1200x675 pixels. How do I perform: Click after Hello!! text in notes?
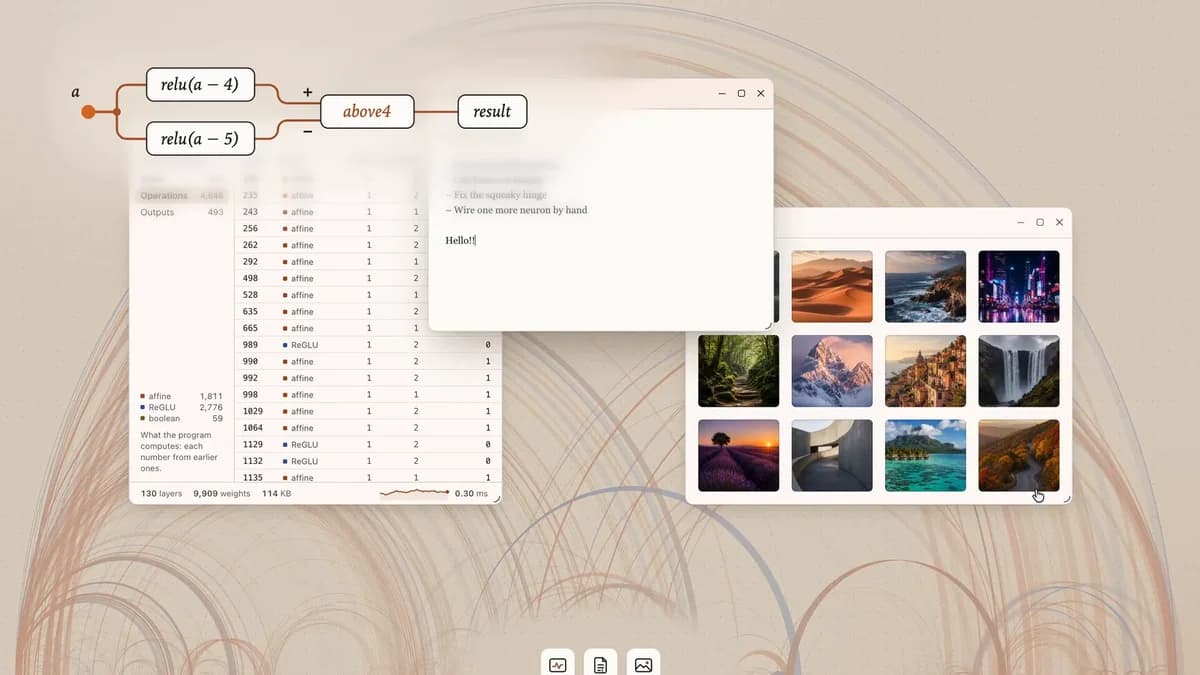[x=477, y=241]
